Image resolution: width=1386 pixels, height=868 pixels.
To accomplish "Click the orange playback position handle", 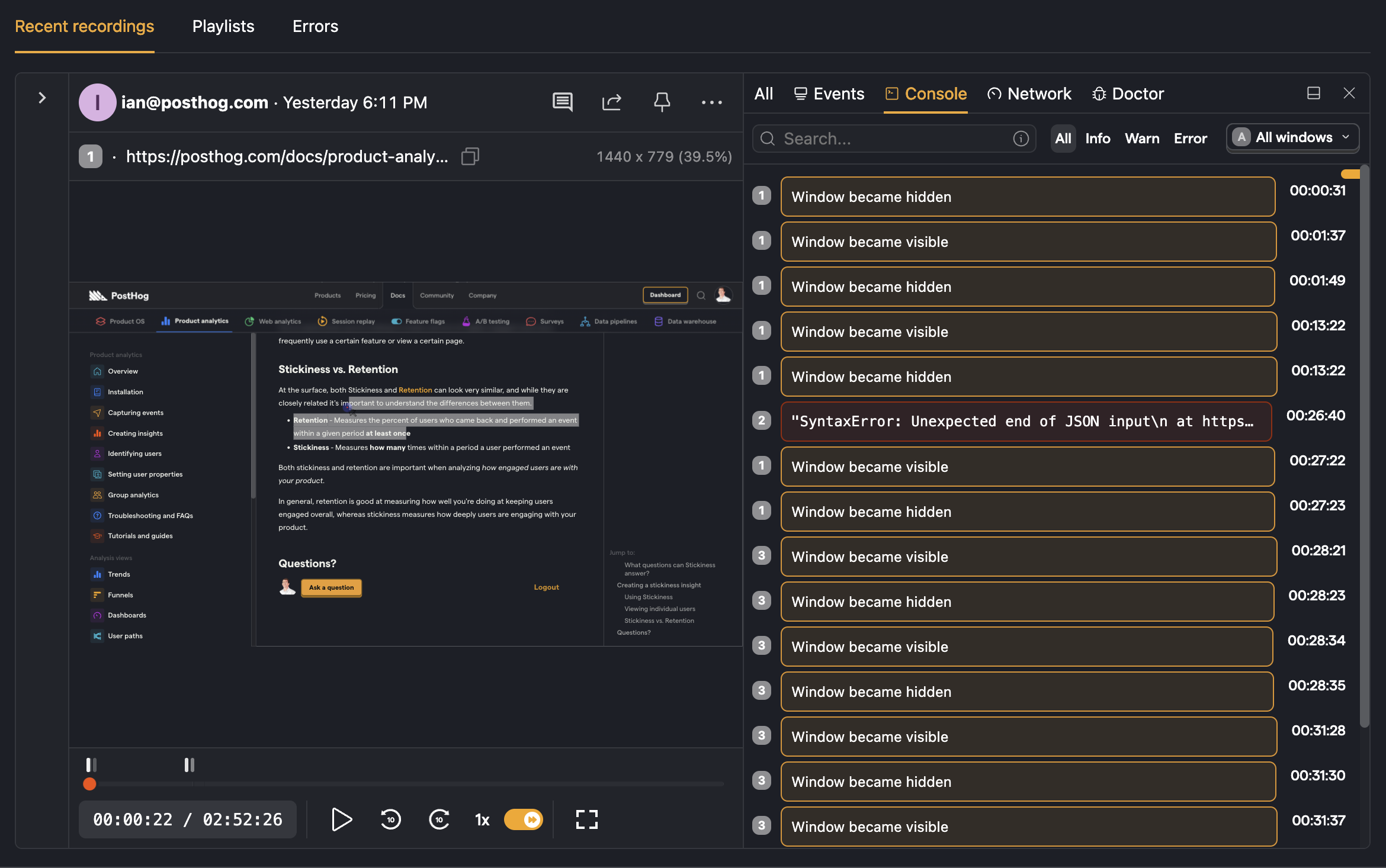I will point(89,784).
